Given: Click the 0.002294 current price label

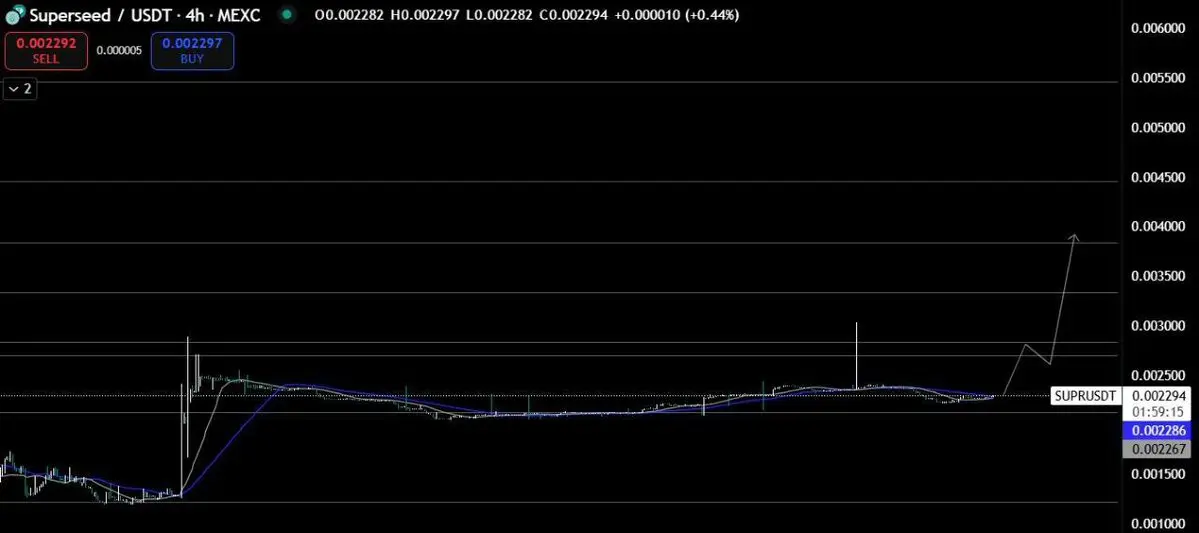Looking at the screenshot, I should click(1158, 396).
